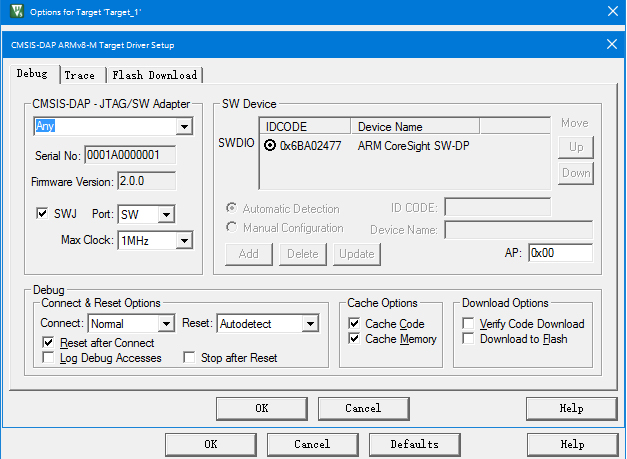The height and width of the screenshot is (459, 627).
Task: Click the Serial No field
Action: tap(130, 155)
